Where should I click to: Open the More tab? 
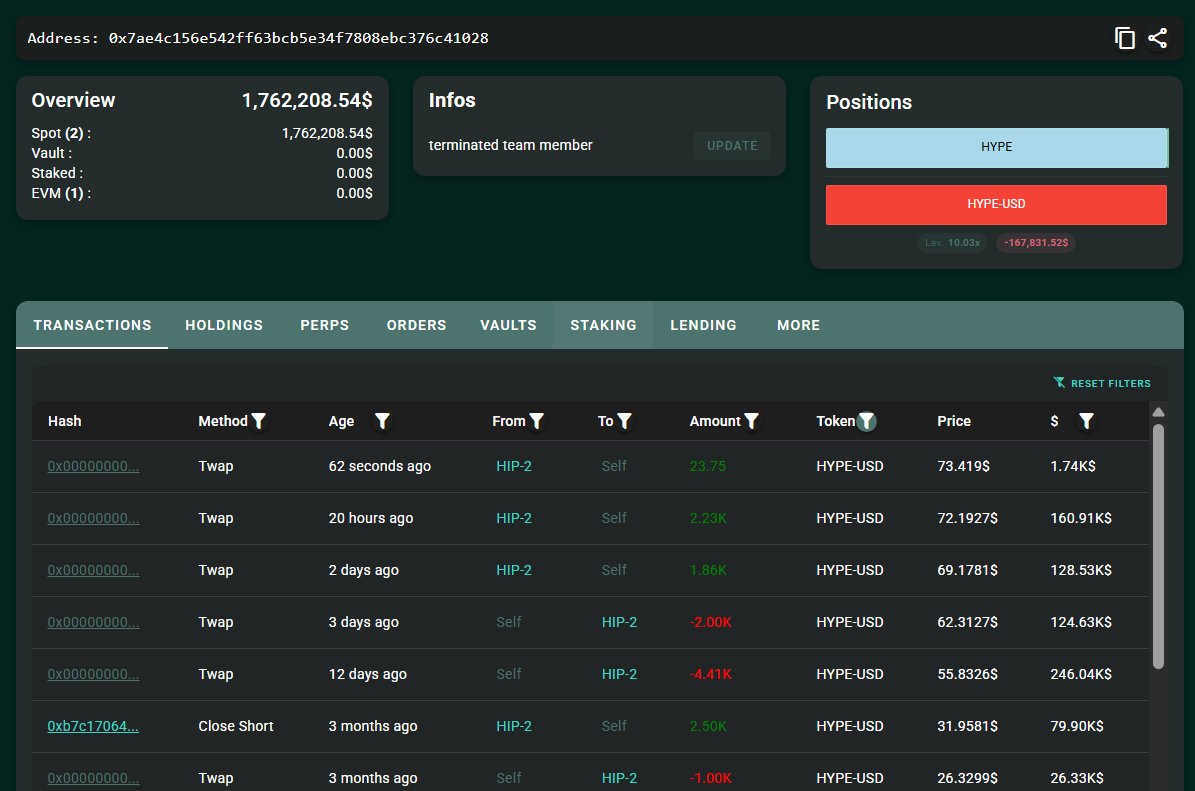pyautogui.click(x=798, y=325)
